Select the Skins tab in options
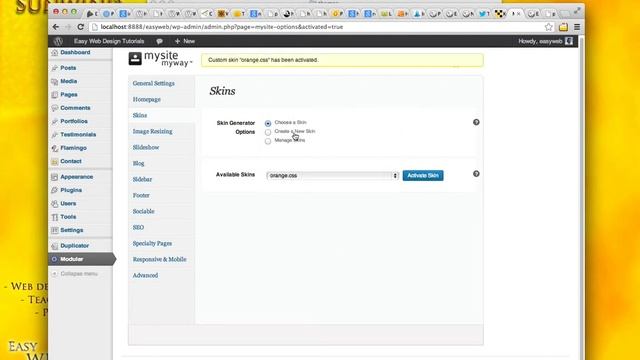640x360 pixels. (140, 116)
